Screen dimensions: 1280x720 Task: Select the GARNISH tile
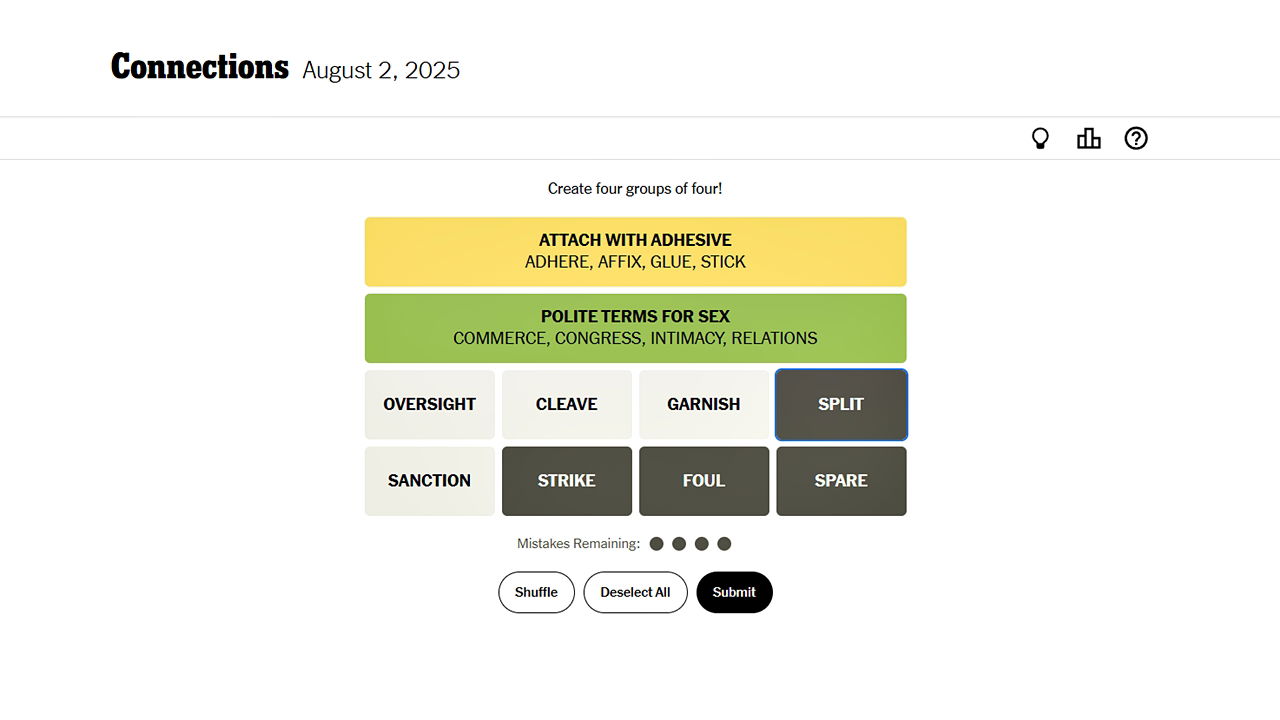(704, 404)
